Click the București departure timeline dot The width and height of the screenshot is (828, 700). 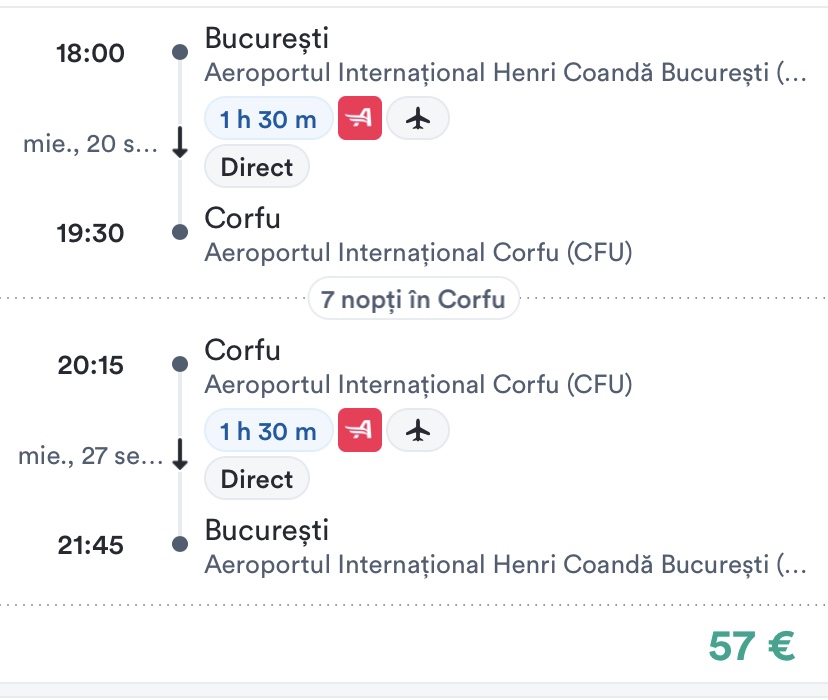coord(180,52)
